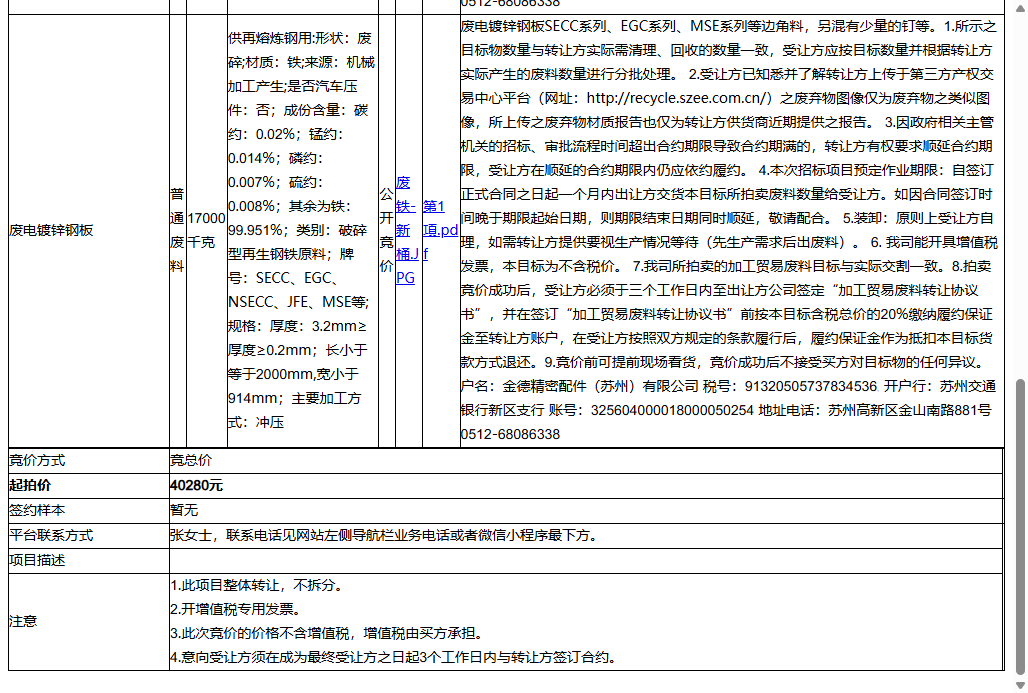The height and width of the screenshot is (693, 1028).
Task: Click the 平台联系方式 label
Action: click(x=51, y=536)
